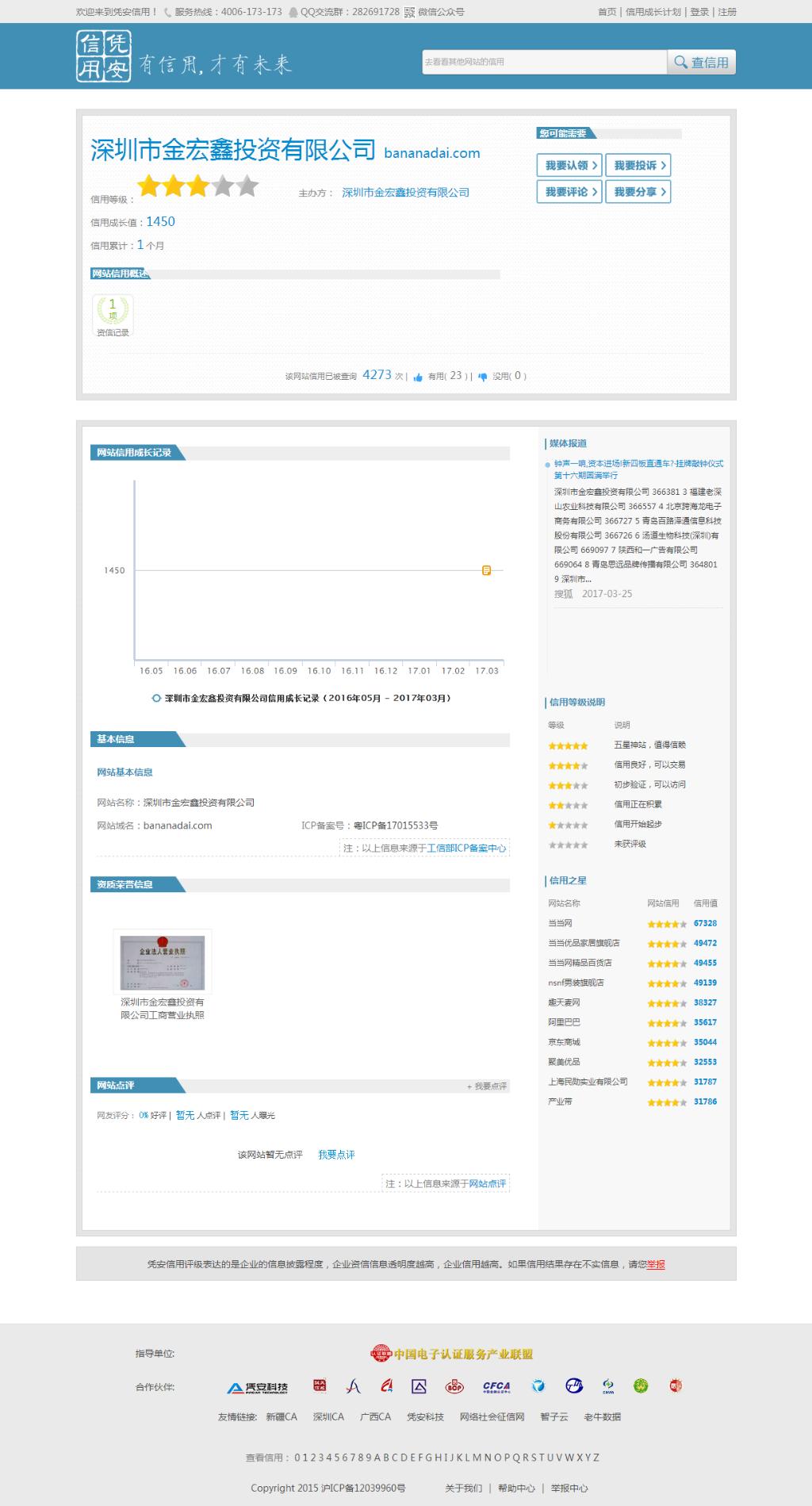812x1506 pixels.
Task: Click 注册 in the top navigation
Action: pyautogui.click(x=727, y=12)
